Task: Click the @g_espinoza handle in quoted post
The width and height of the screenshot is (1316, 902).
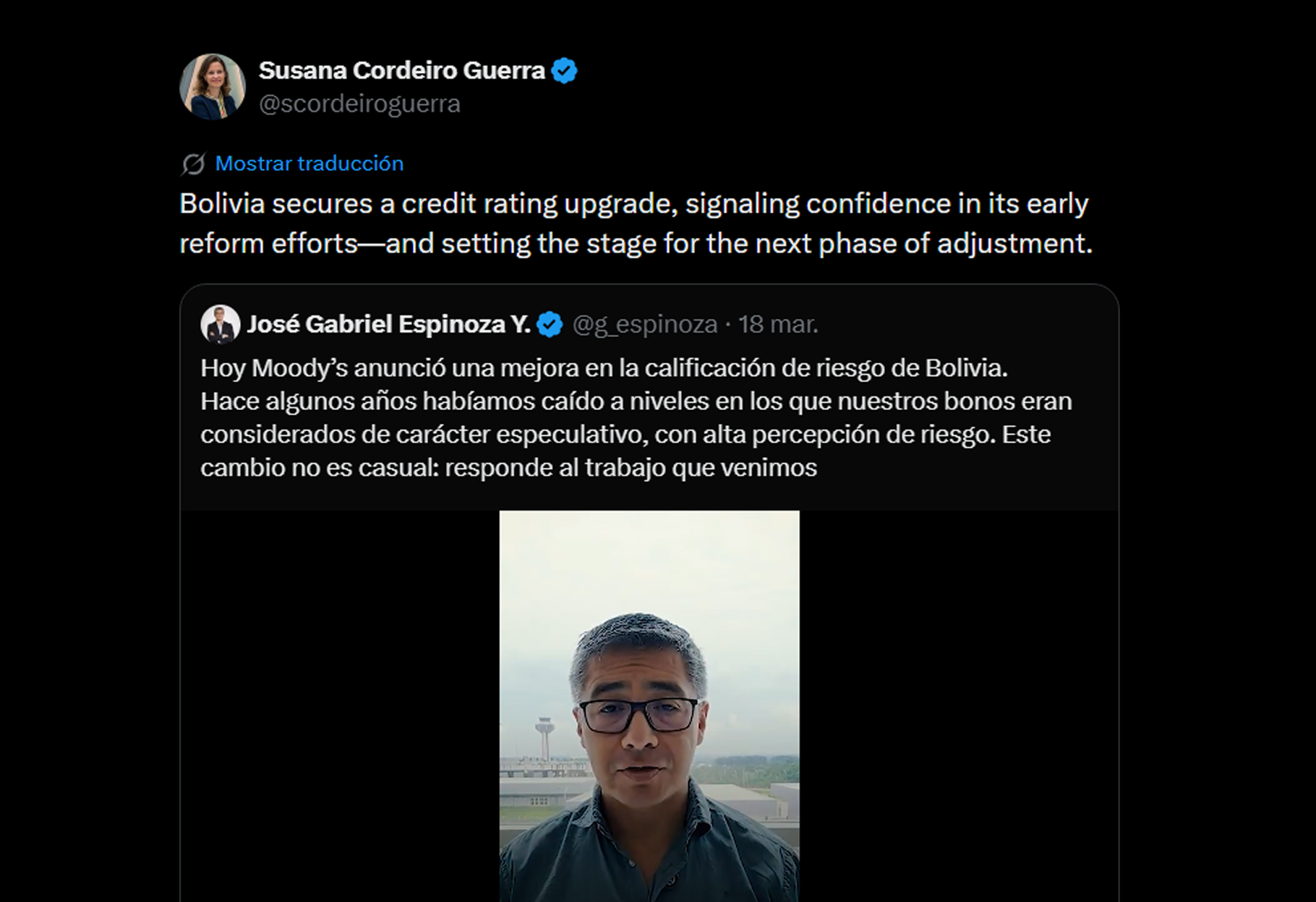Action: (x=644, y=325)
